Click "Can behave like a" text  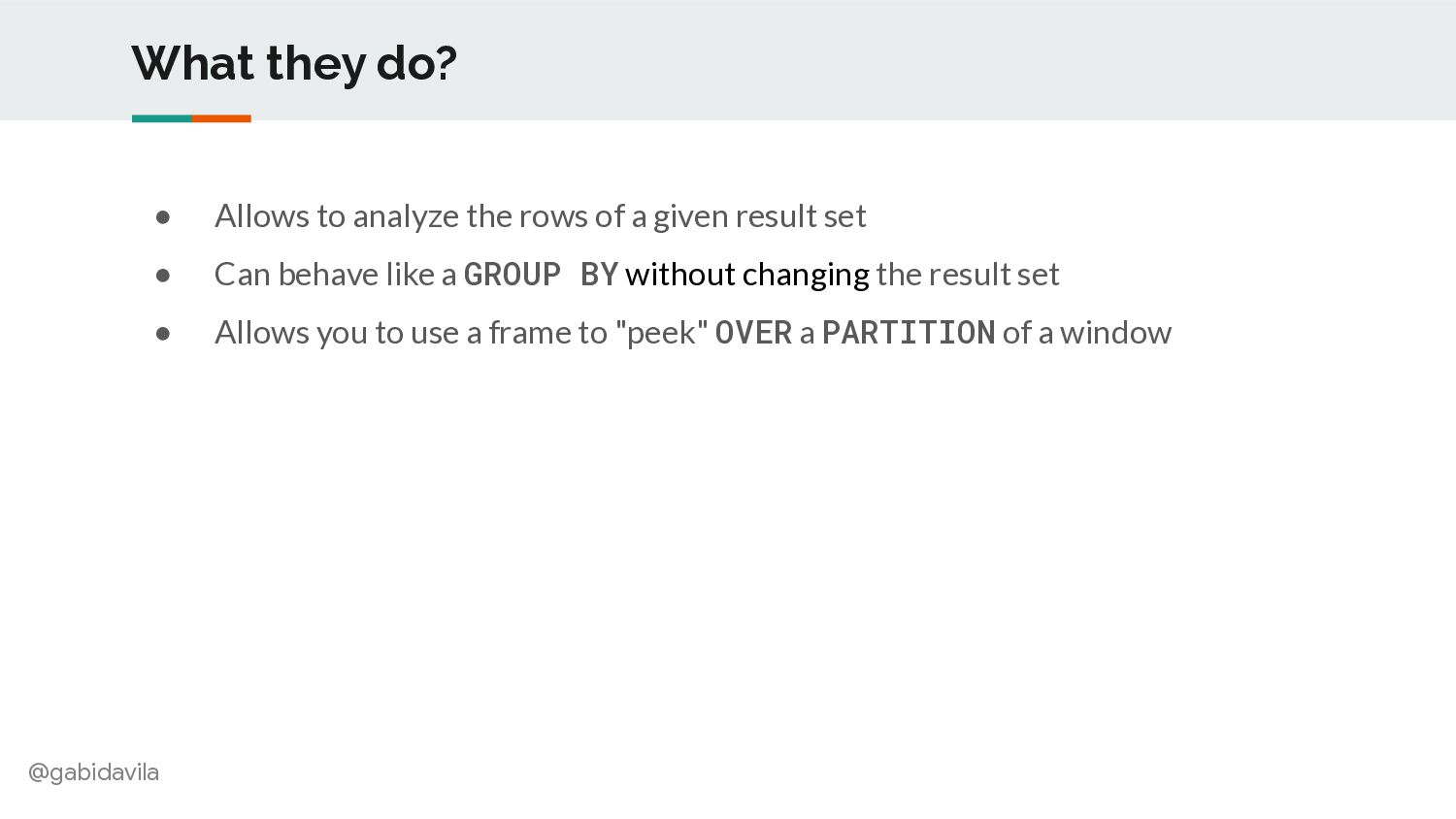(x=335, y=275)
